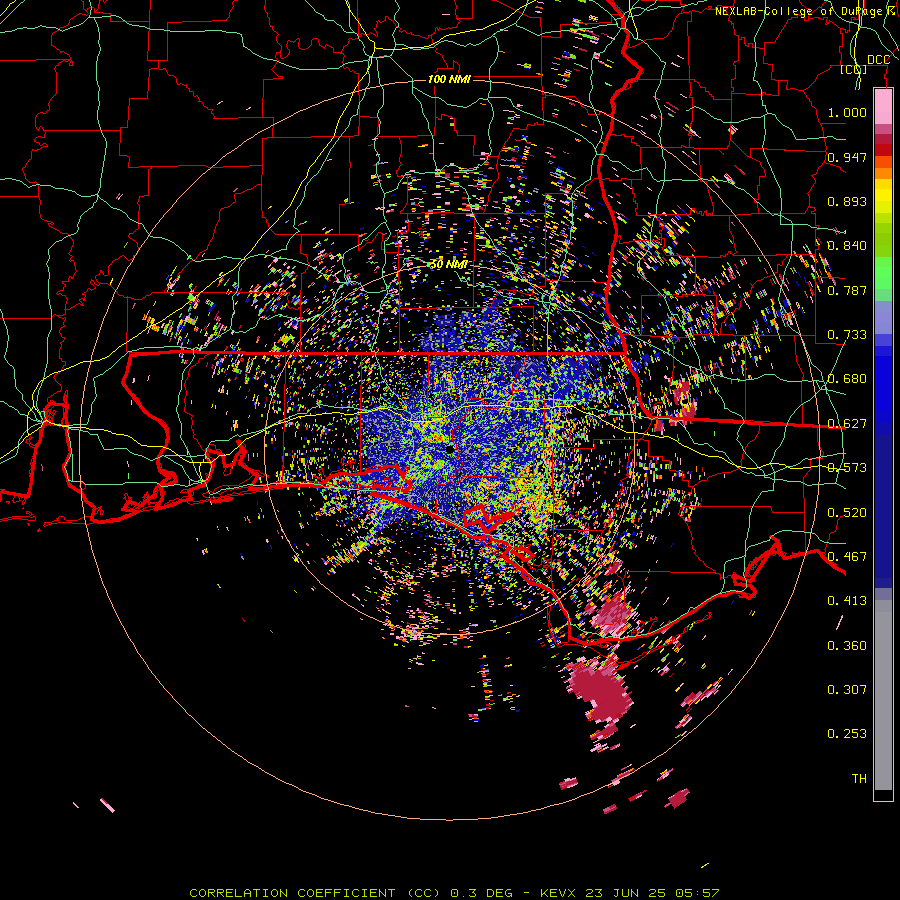
Task: Select the "1.000" value on color scale
Action: coord(847,112)
